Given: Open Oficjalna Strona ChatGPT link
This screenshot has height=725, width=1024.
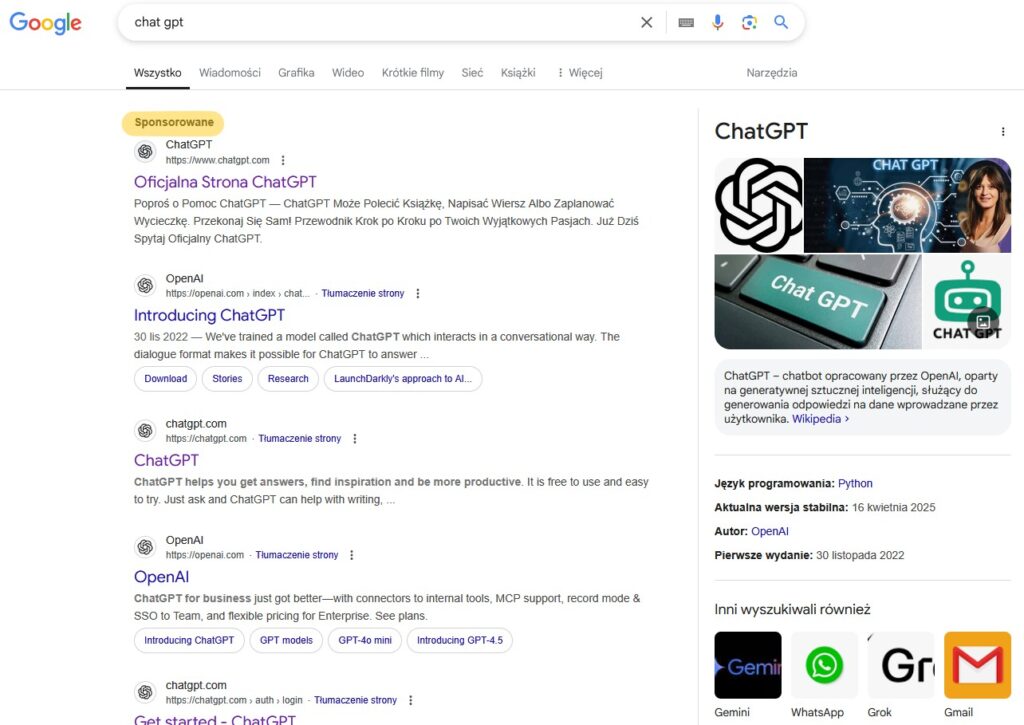Looking at the screenshot, I should [225, 182].
